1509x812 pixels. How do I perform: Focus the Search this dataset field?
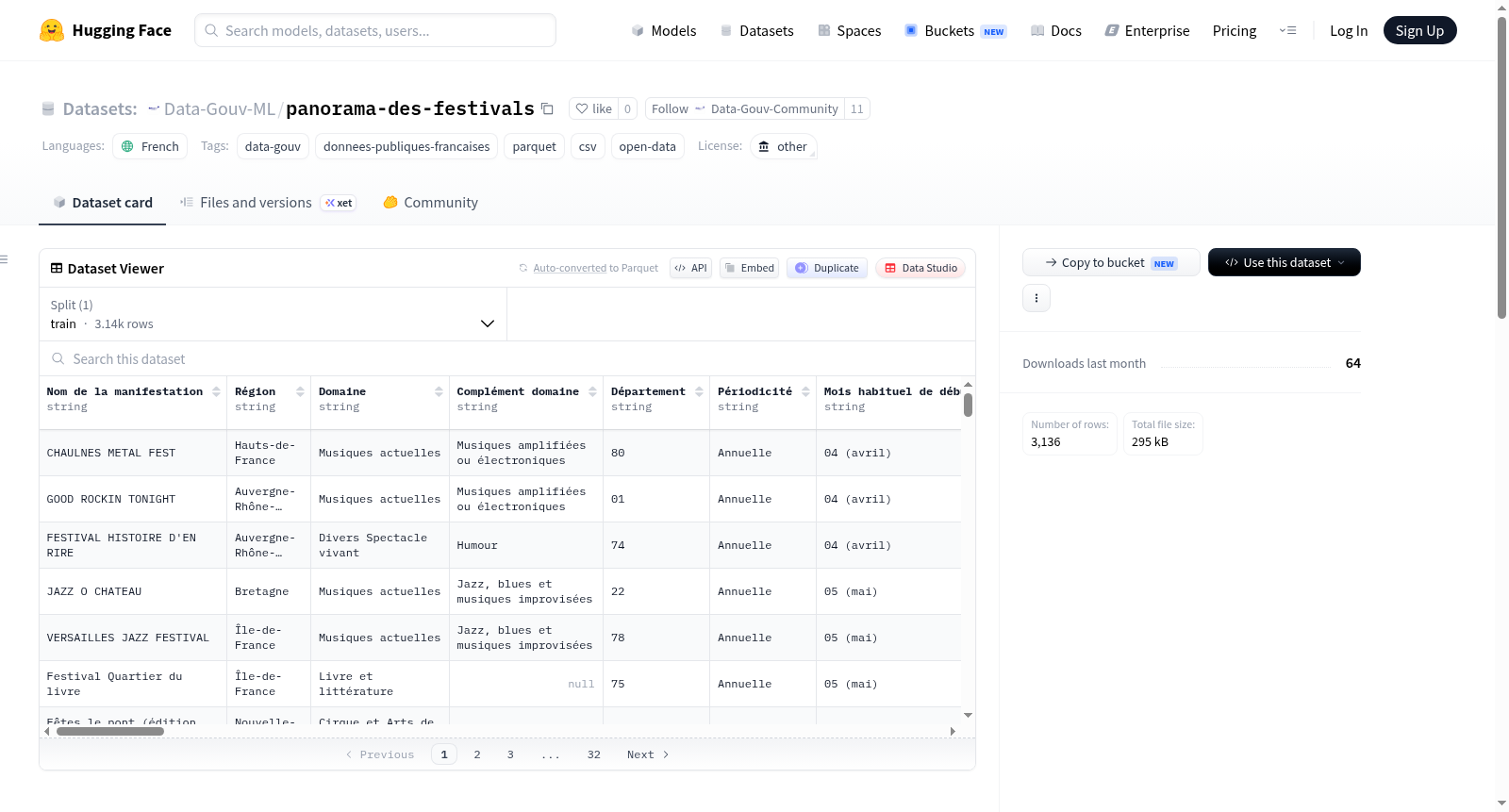507,358
